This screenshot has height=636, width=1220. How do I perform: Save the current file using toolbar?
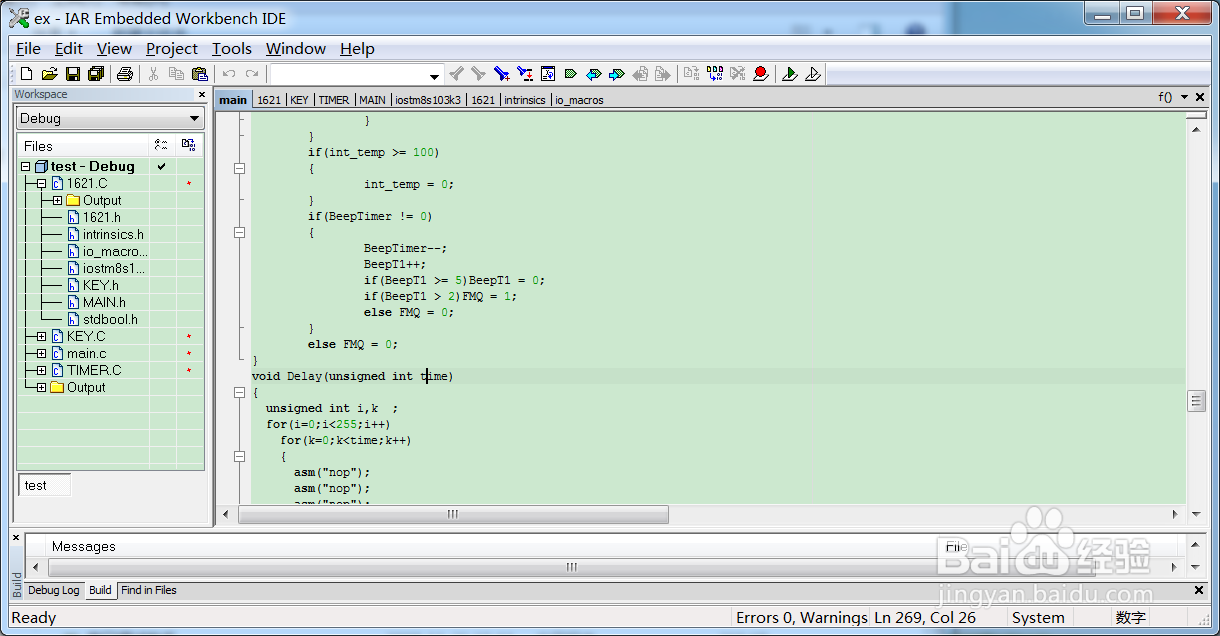click(72, 74)
